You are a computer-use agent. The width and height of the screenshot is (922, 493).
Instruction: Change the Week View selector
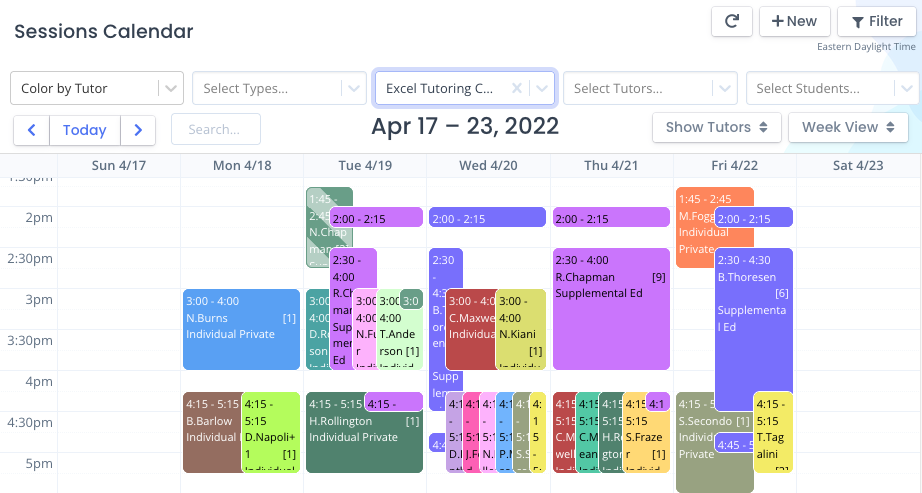click(848, 127)
